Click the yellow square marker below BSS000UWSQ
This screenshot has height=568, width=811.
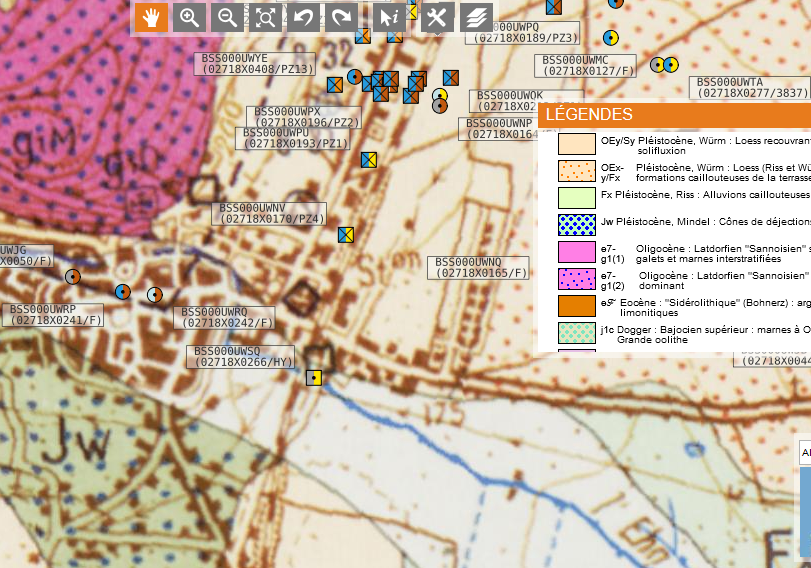pyautogui.click(x=314, y=378)
